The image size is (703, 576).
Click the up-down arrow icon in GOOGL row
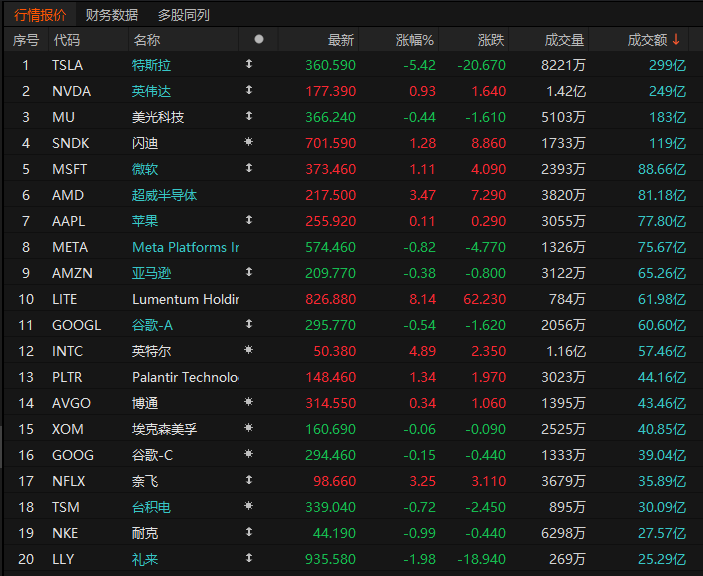pos(249,324)
